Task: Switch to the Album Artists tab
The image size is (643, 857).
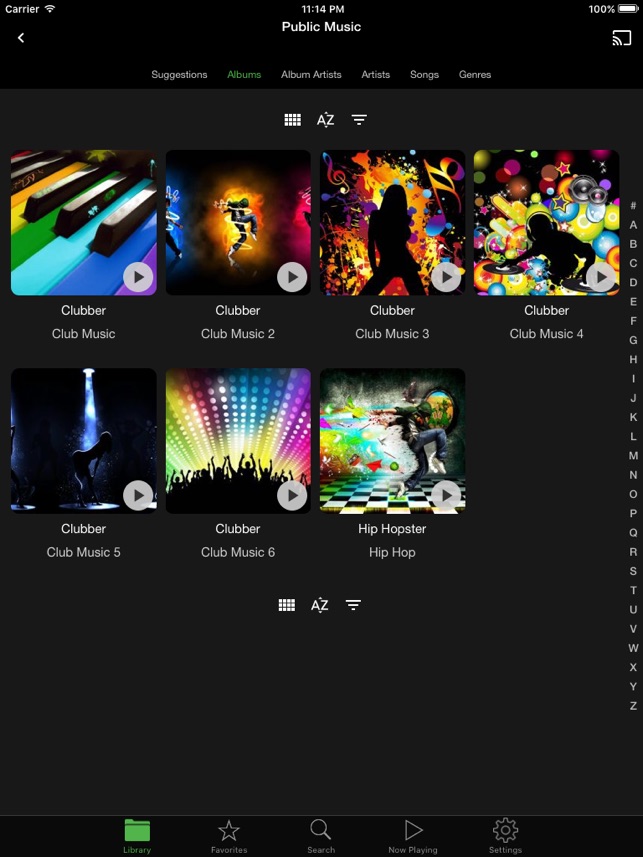Action: coord(311,75)
